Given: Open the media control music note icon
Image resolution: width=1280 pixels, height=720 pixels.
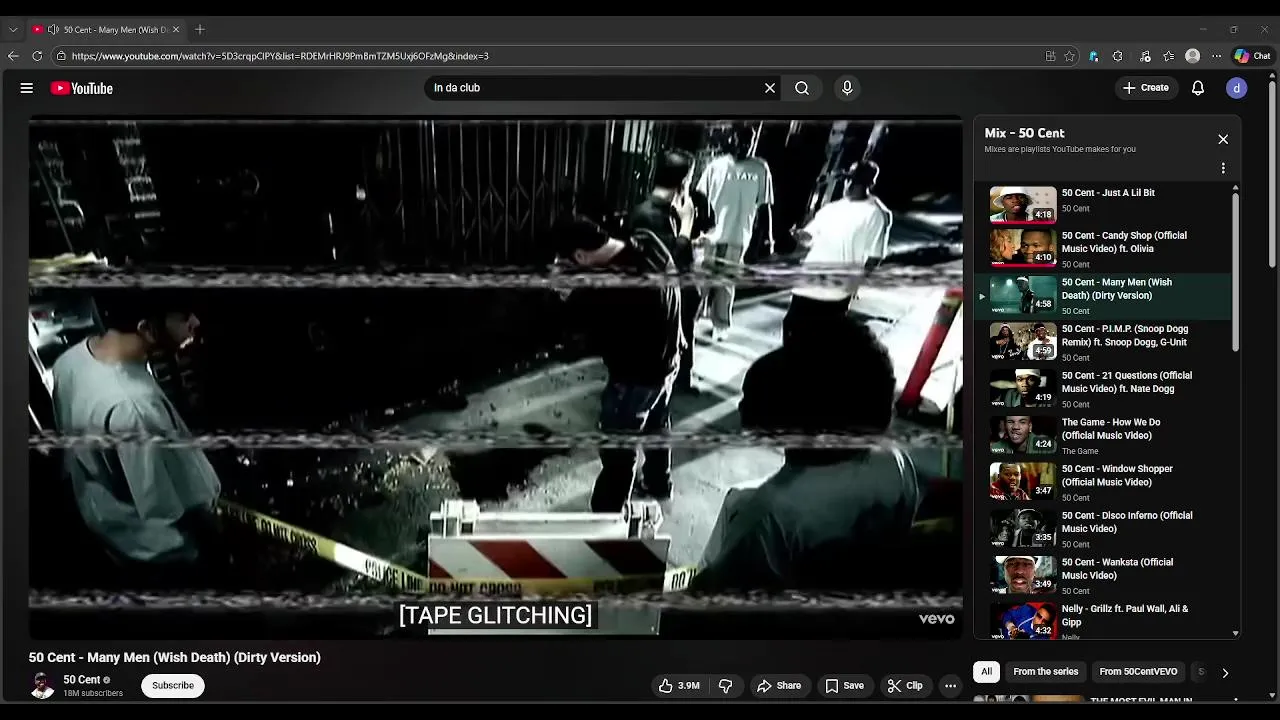Looking at the screenshot, I should point(1145,56).
